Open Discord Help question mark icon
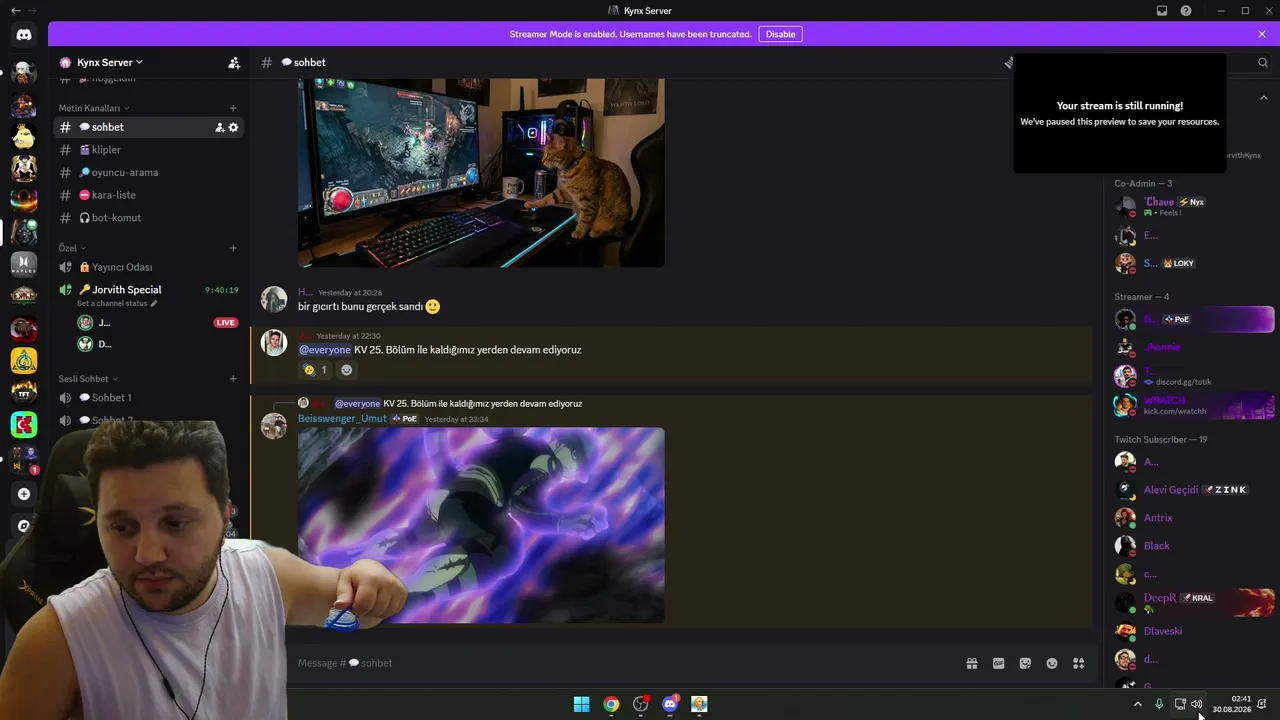1280x720 pixels. (1186, 11)
